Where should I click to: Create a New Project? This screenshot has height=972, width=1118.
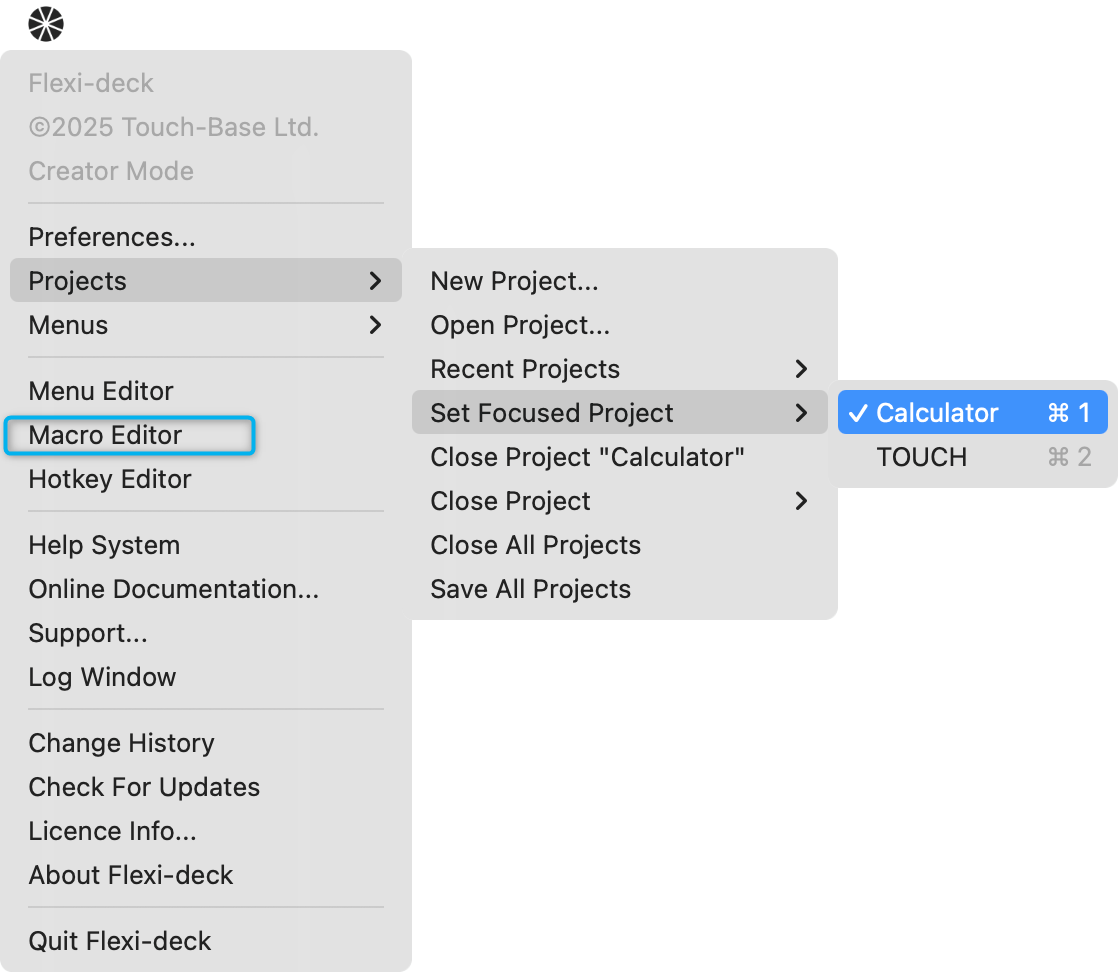click(x=514, y=281)
